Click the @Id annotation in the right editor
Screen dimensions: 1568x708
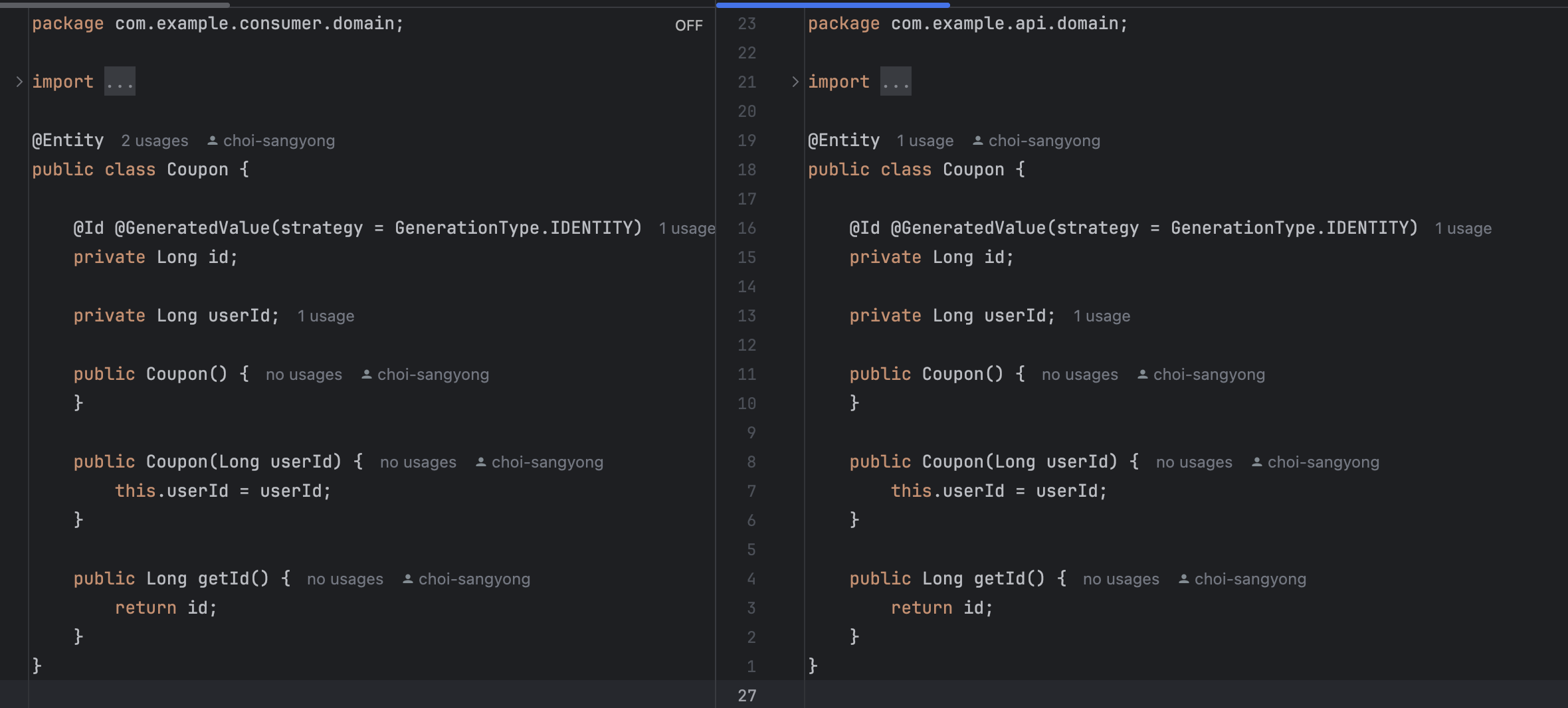(864, 228)
